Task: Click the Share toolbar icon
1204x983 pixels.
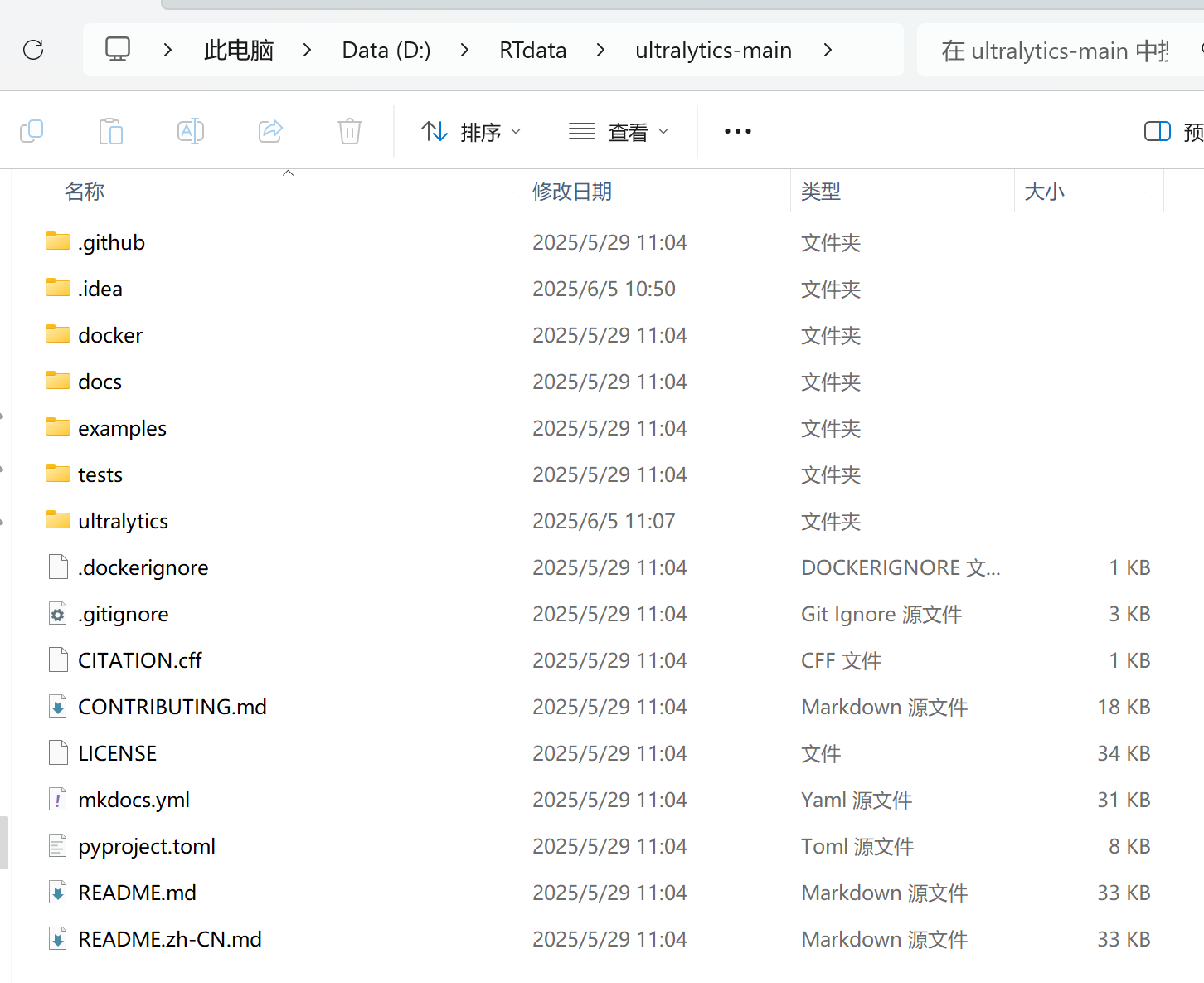Action: point(270,131)
